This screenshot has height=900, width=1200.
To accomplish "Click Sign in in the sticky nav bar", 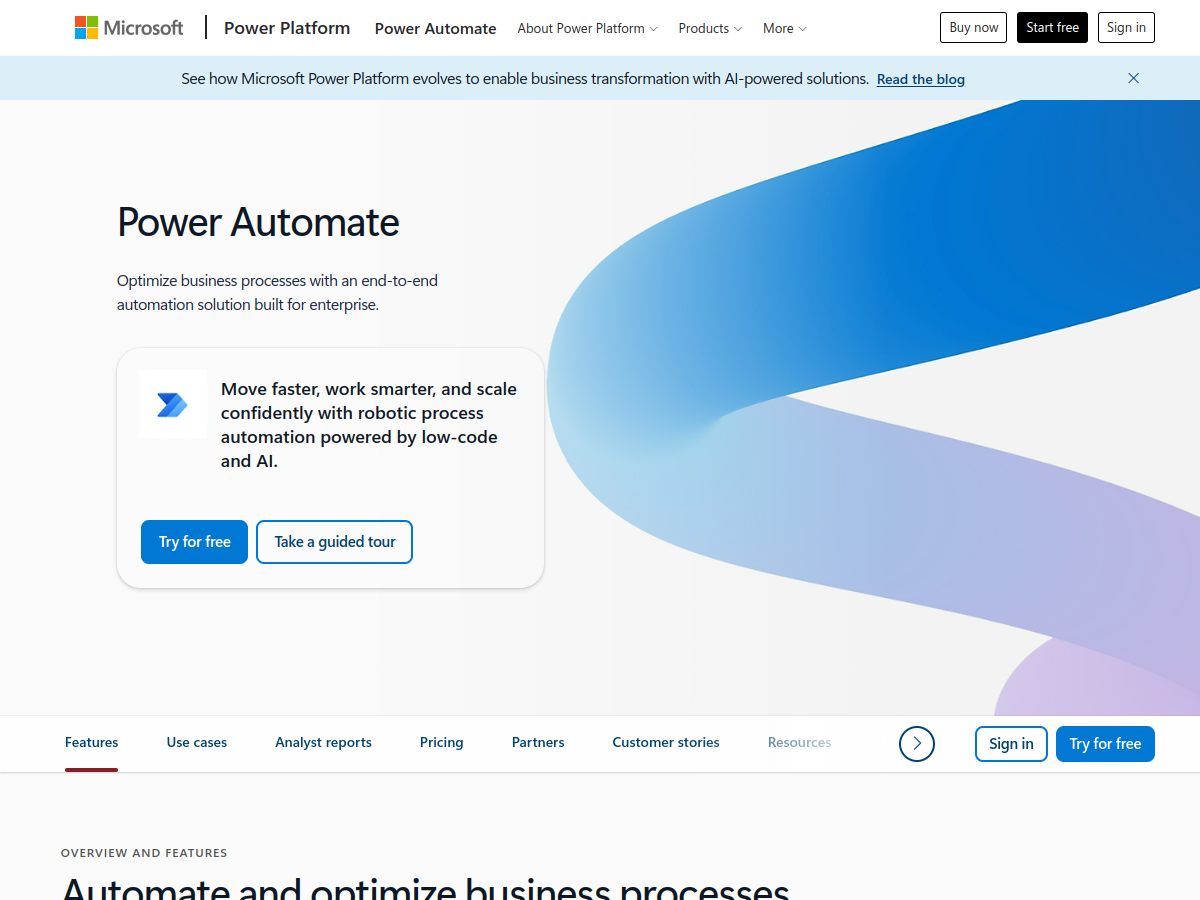I will [x=1011, y=744].
